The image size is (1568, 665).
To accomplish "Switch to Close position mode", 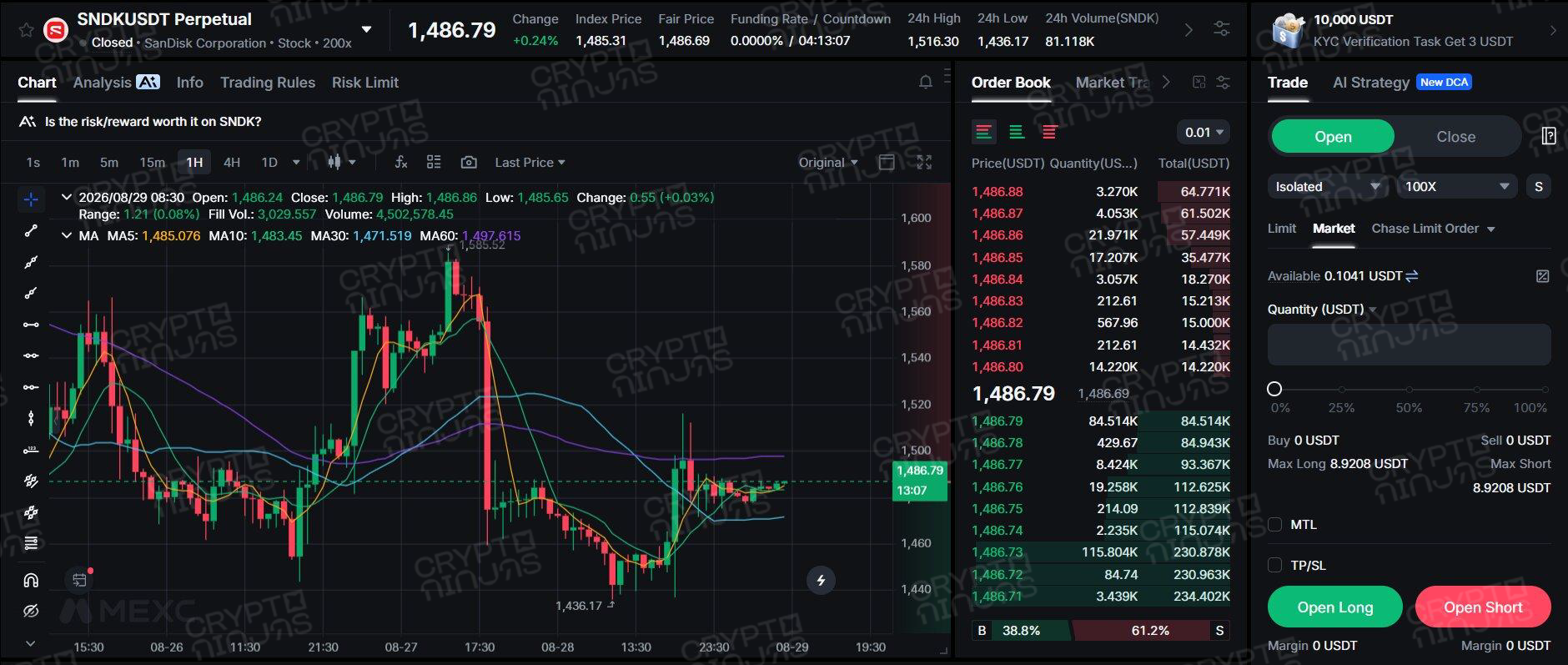I will click(1455, 137).
